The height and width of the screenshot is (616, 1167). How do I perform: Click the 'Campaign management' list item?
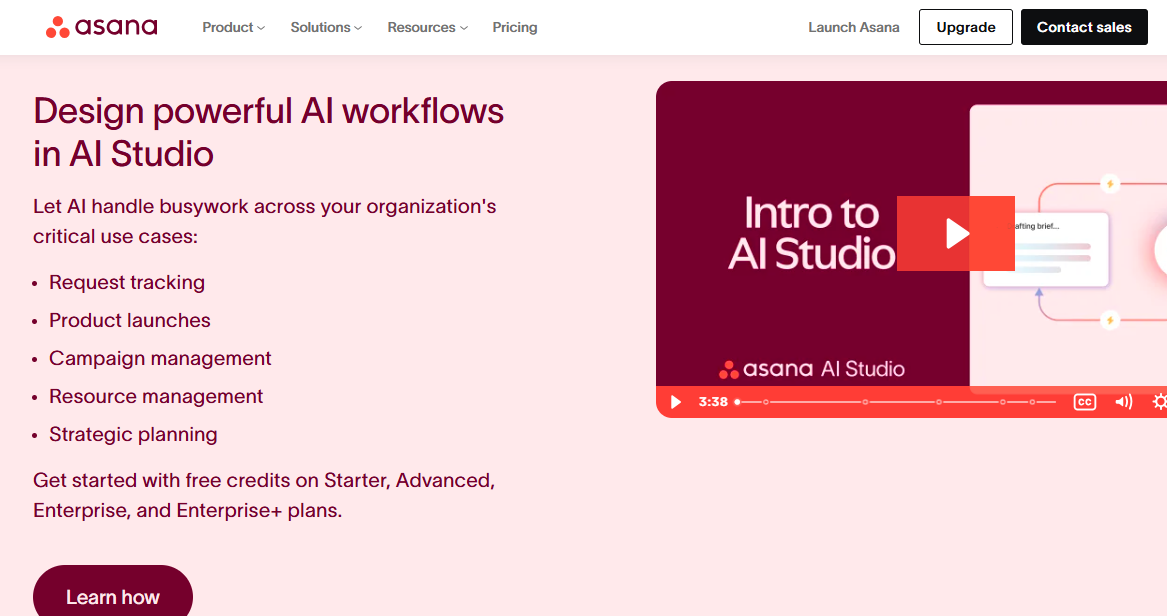coord(160,359)
